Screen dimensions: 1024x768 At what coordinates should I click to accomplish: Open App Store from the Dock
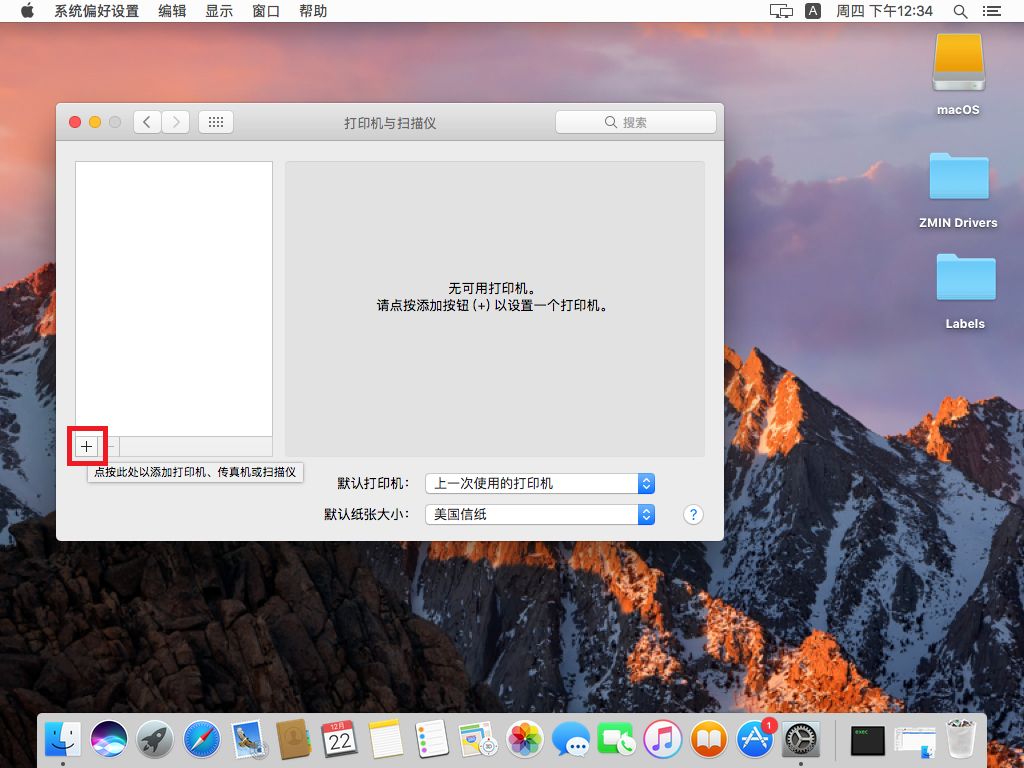[x=755, y=739]
